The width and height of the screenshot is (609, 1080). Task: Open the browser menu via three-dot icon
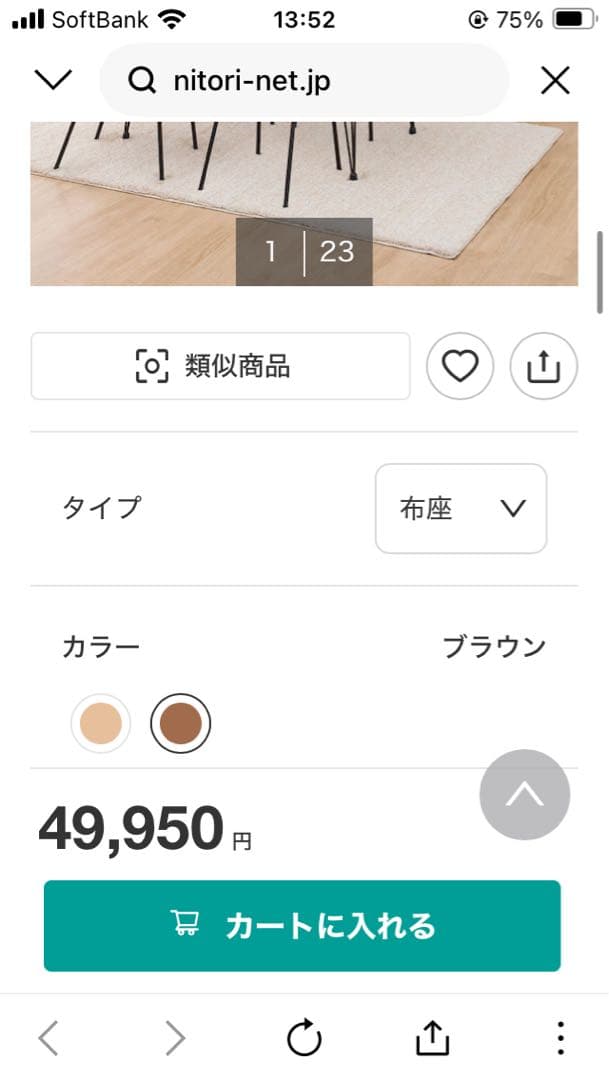tap(560, 1038)
